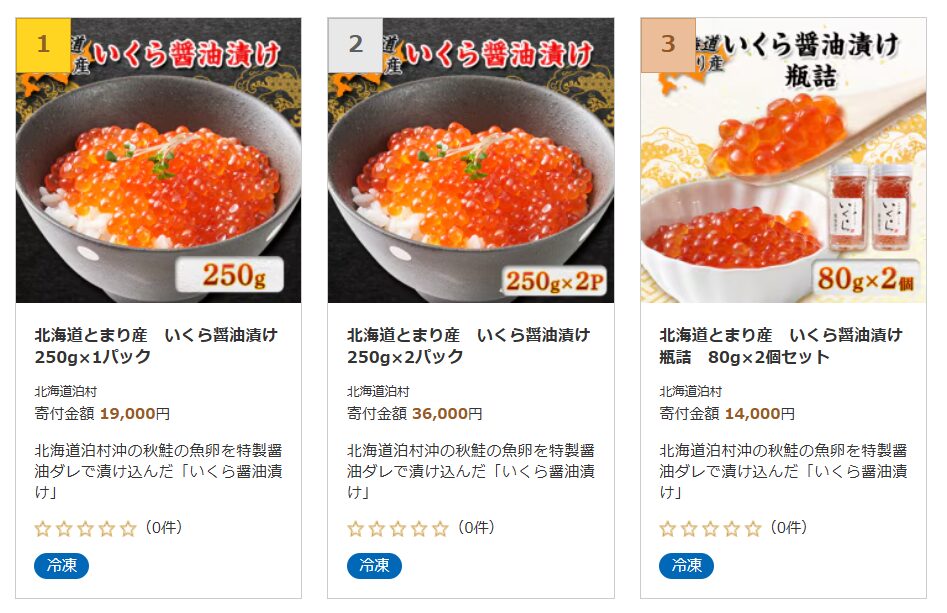
Task: Click the 14,000円 donation amount
Action: click(760, 414)
